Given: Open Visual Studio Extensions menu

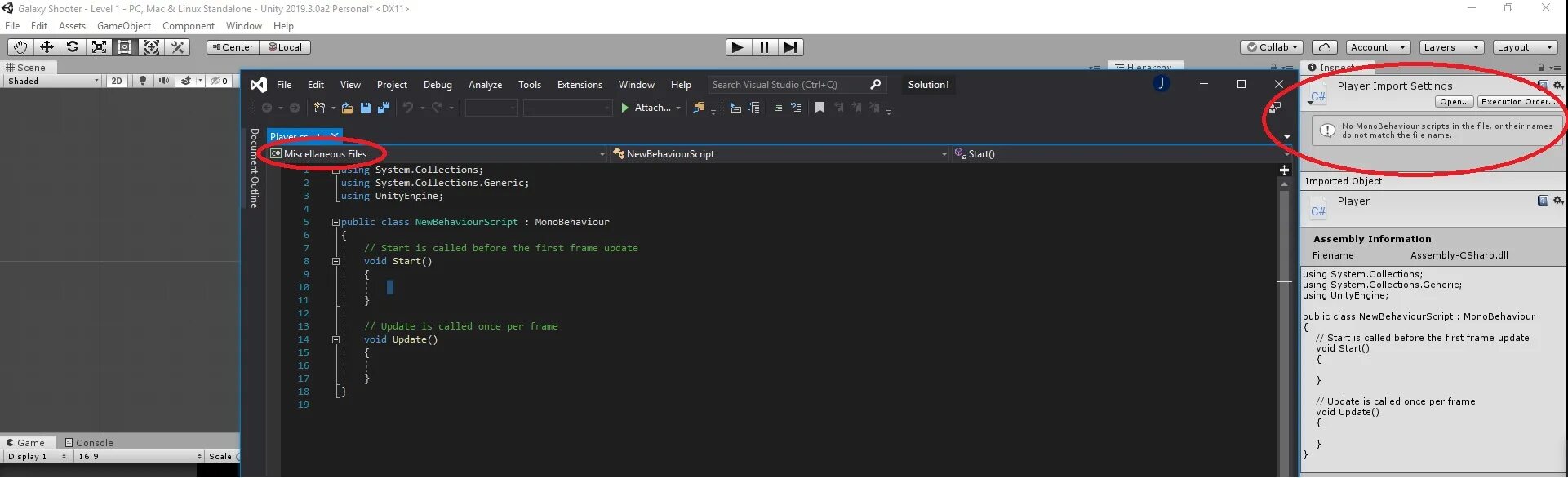Looking at the screenshot, I should pos(580,85).
